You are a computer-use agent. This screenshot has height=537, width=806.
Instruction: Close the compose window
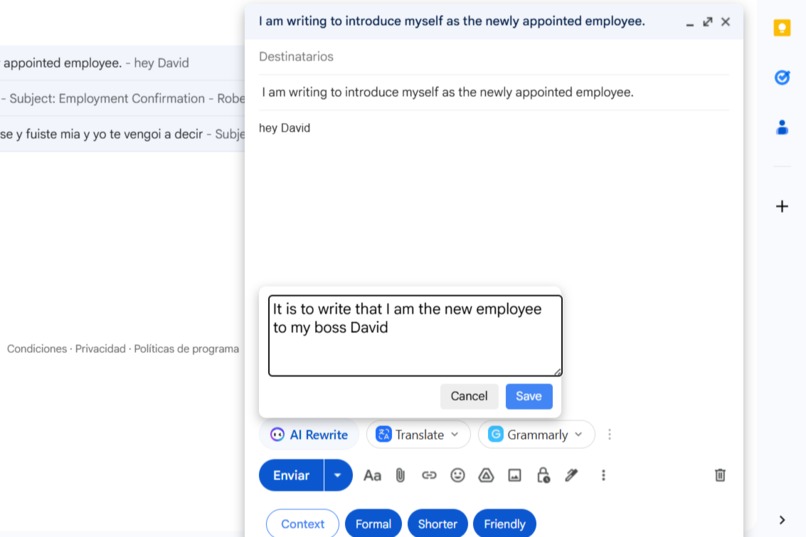(725, 22)
